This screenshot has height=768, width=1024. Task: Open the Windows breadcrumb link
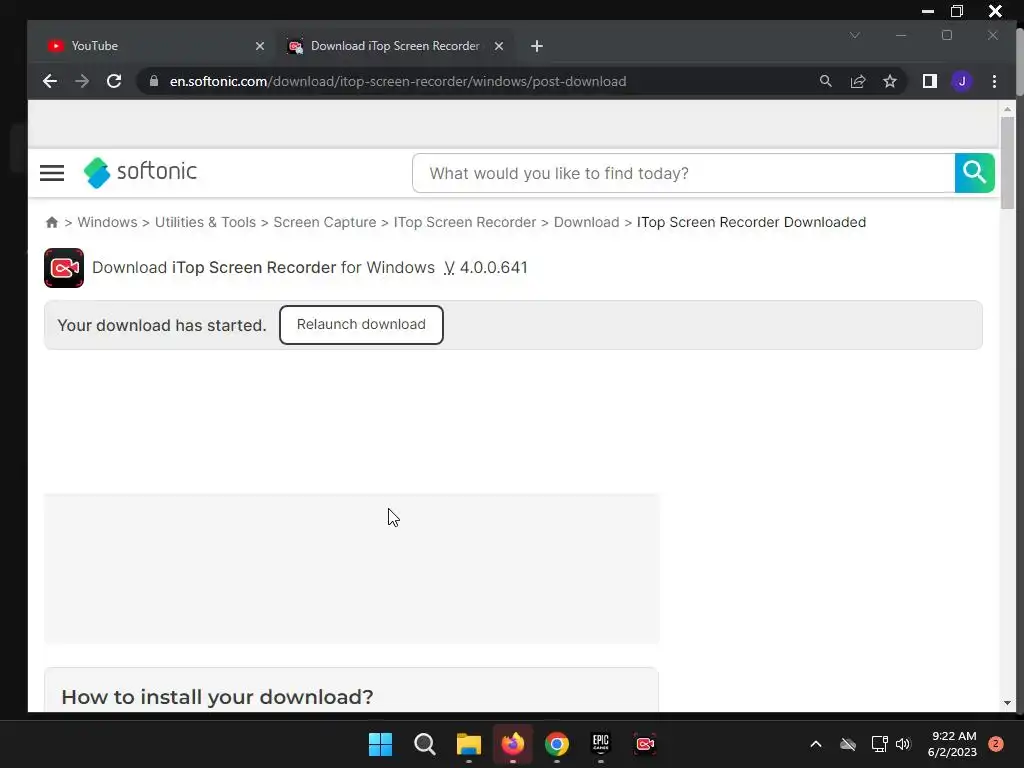click(107, 222)
